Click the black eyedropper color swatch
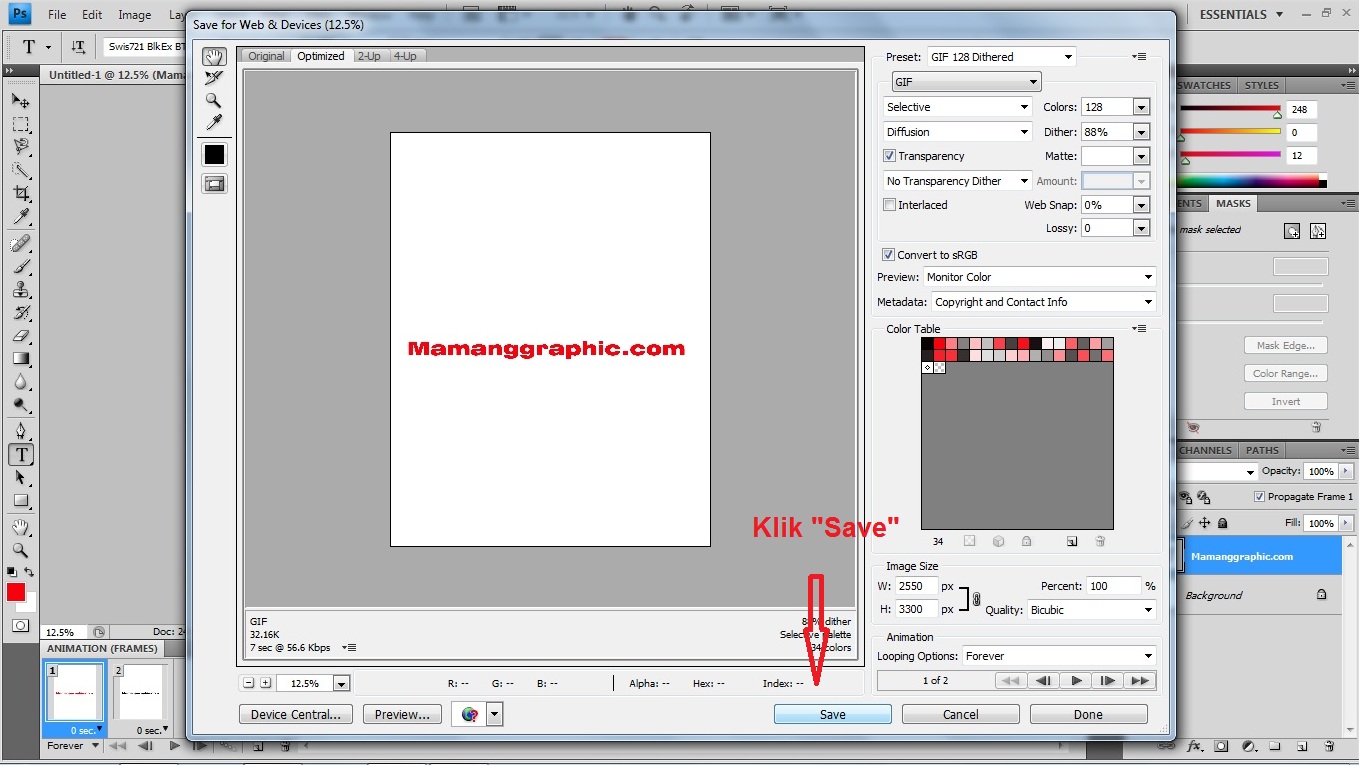 (x=212, y=153)
